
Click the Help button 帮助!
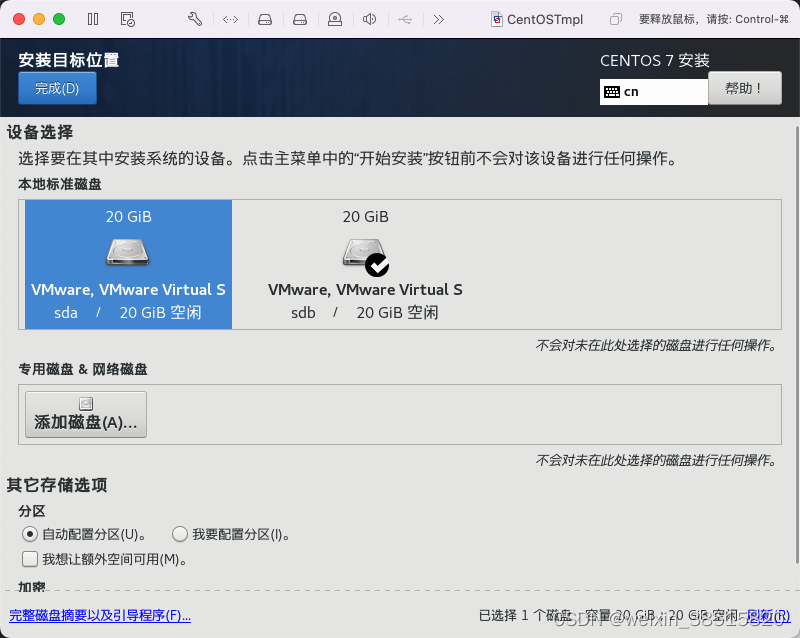point(744,88)
